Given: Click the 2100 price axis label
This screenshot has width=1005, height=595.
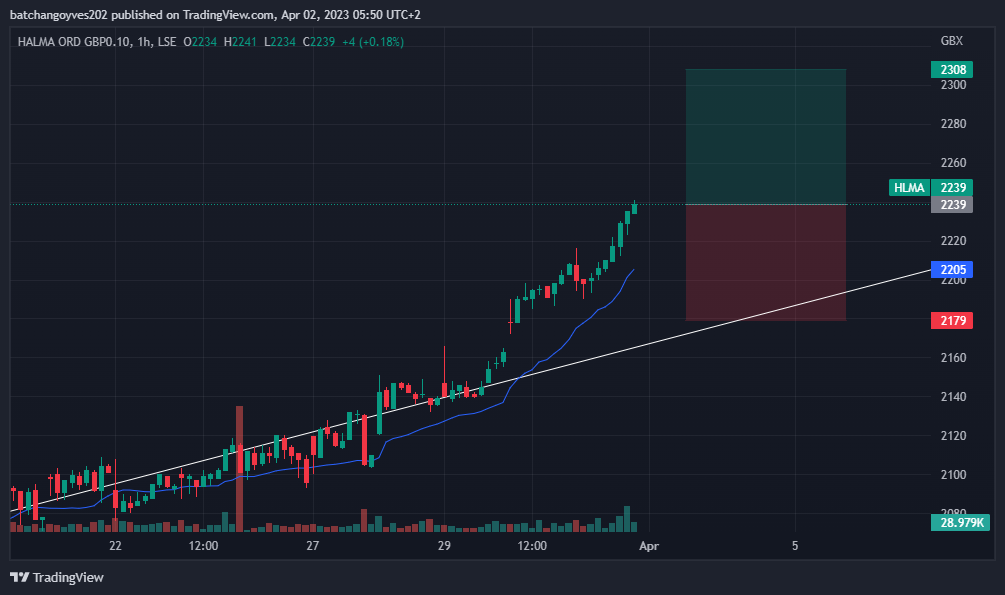Looking at the screenshot, I should point(953,474).
